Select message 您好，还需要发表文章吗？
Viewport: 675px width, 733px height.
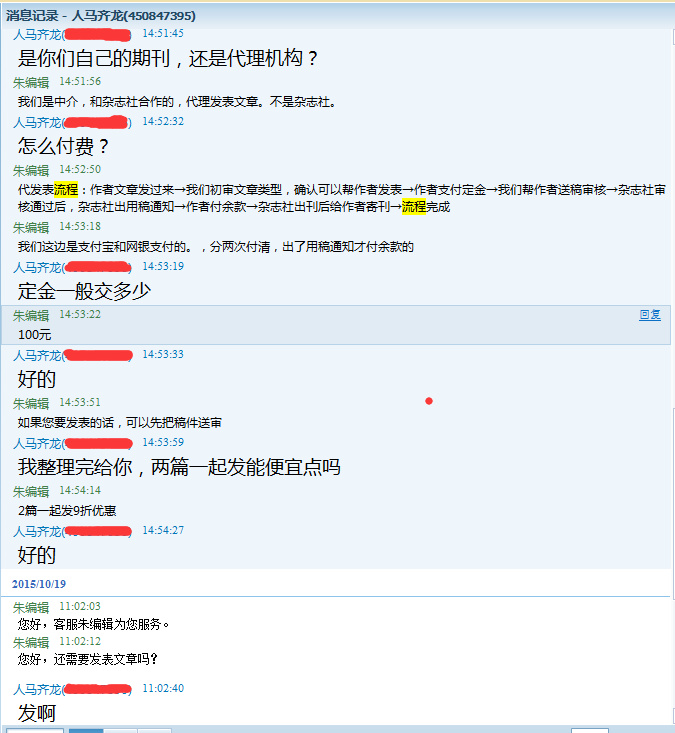coord(88,659)
